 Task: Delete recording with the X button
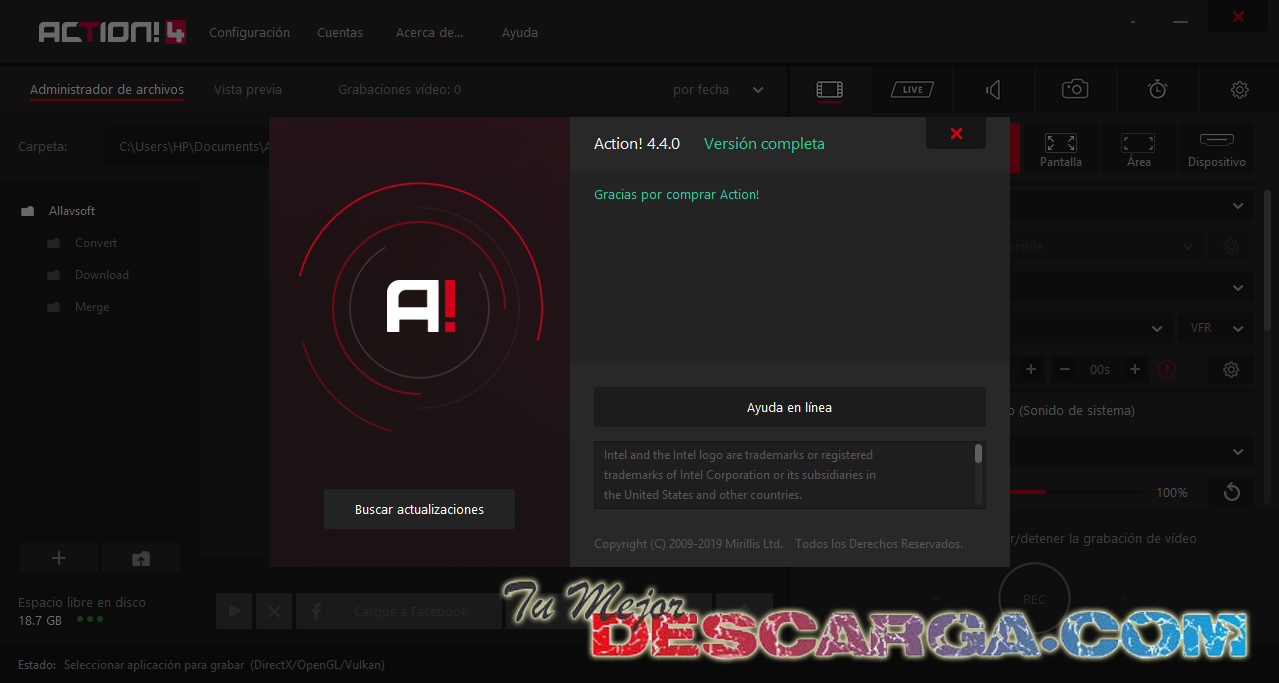274,611
